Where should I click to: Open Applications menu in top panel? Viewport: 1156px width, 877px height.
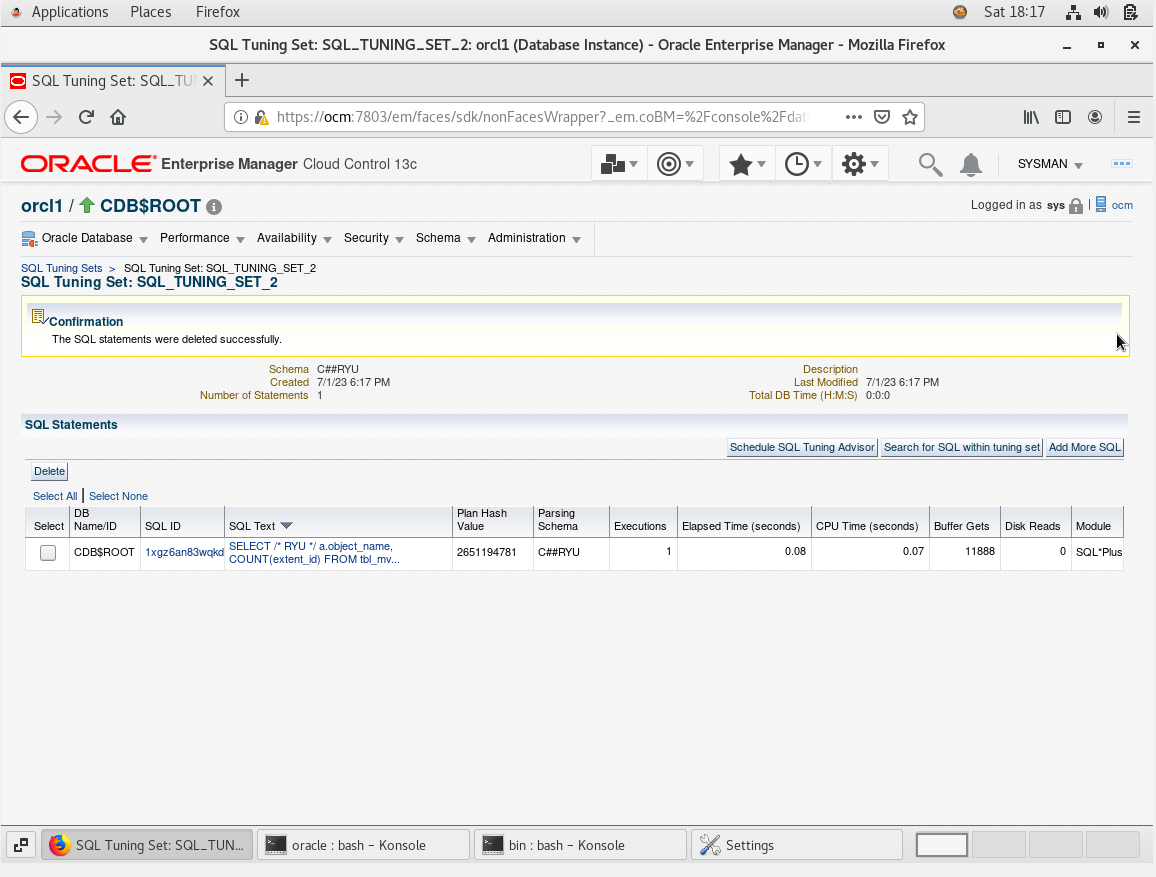(x=69, y=12)
